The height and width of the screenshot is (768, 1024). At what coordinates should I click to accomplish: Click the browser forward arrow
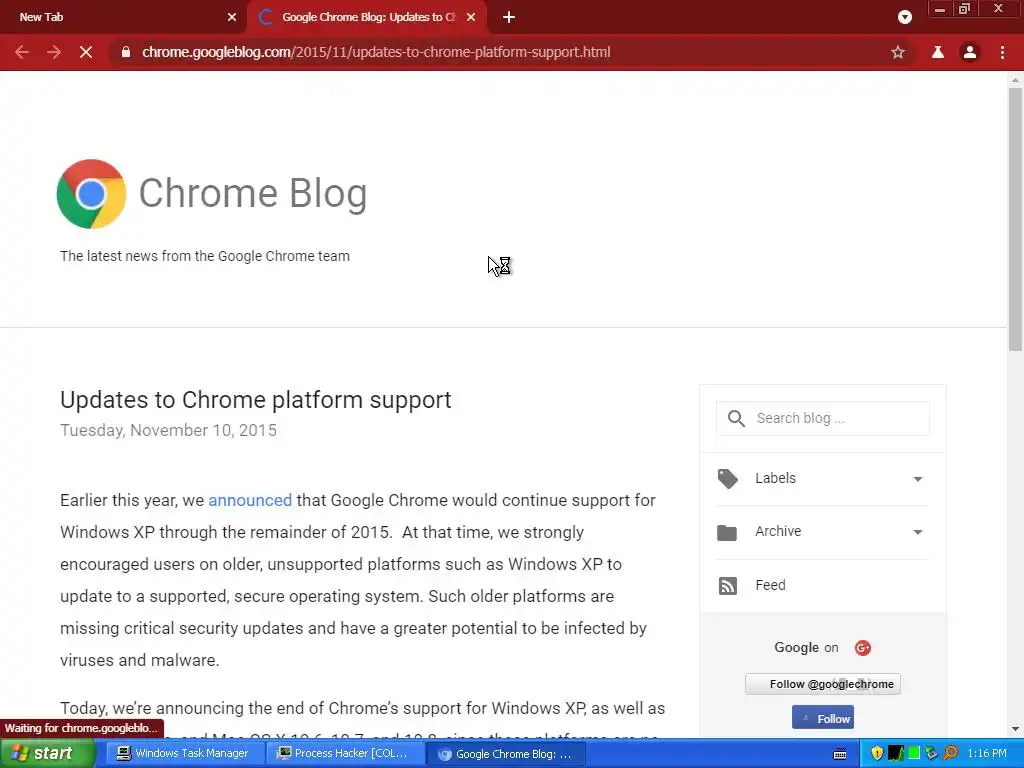pyautogui.click(x=54, y=52)
